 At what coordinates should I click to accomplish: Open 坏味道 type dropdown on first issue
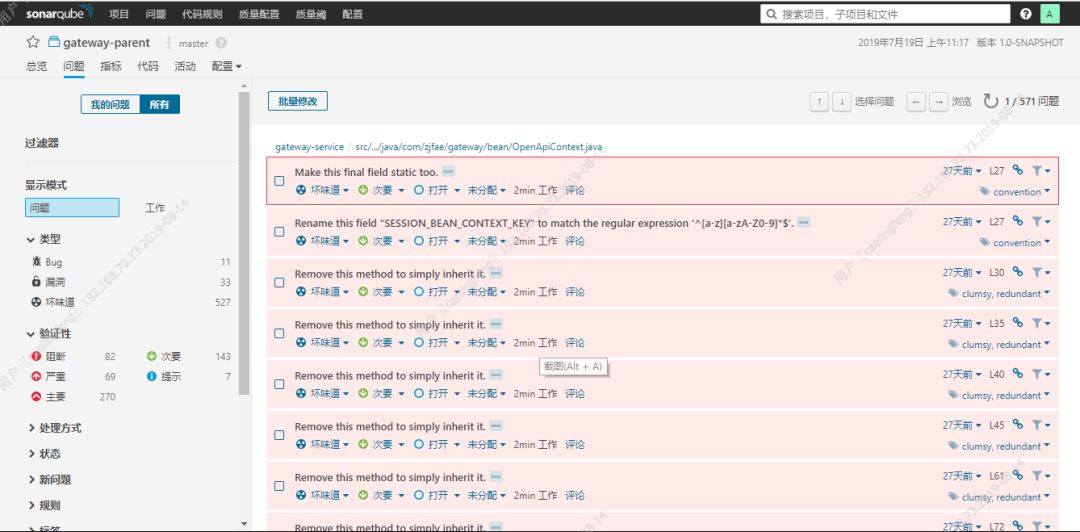pyautogui.click(x=322, y=190)
